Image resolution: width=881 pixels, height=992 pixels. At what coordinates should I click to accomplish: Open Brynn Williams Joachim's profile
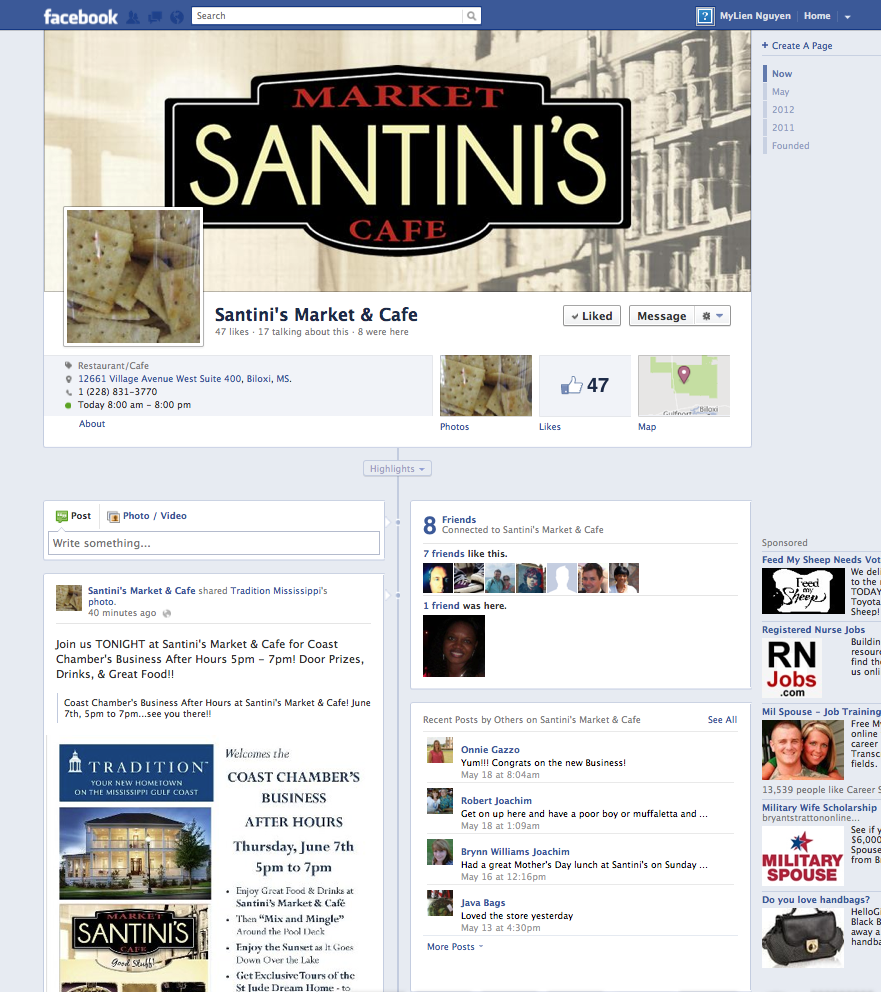point(515,852)
